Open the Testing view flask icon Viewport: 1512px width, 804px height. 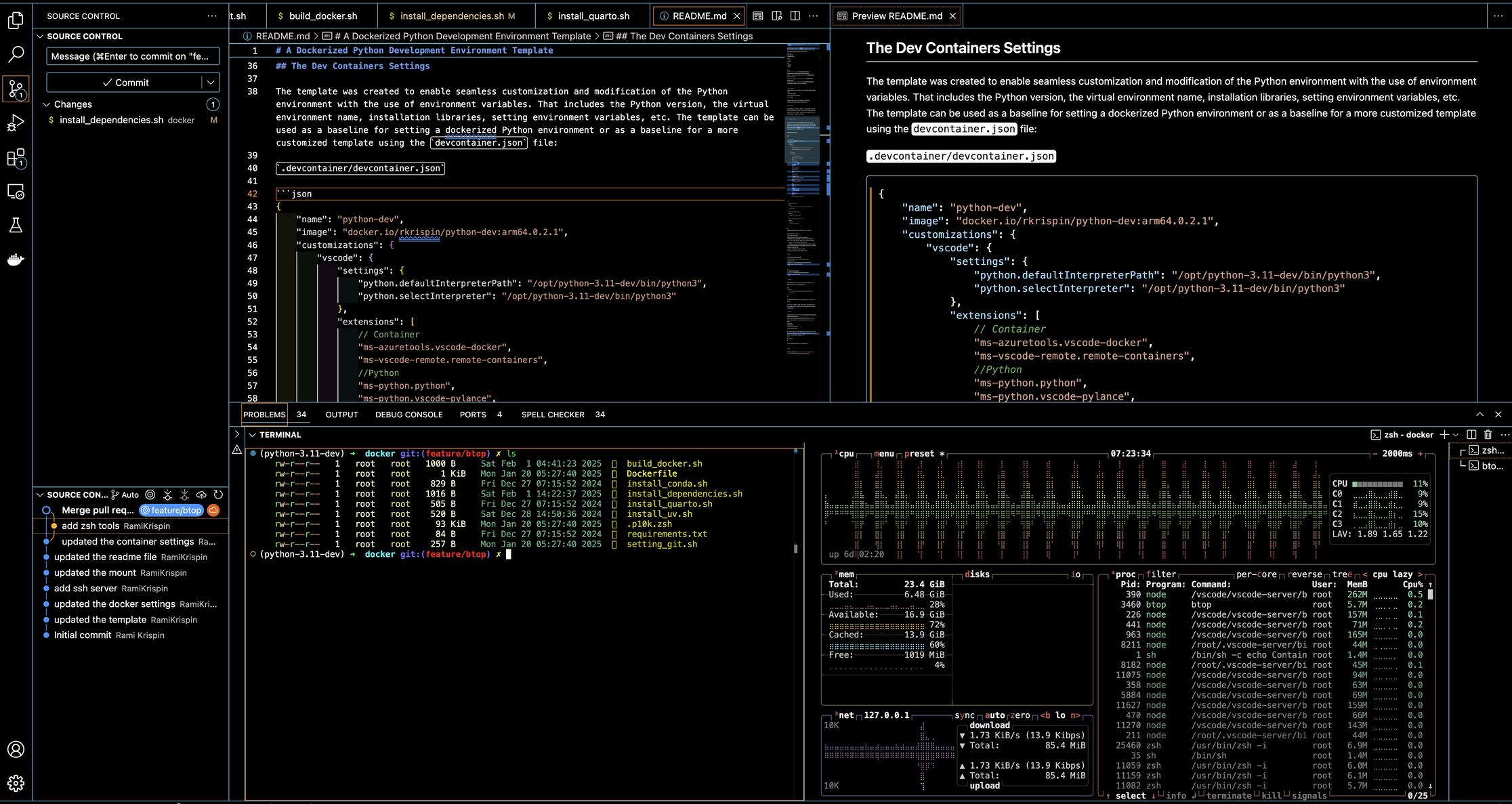[16, 226]
